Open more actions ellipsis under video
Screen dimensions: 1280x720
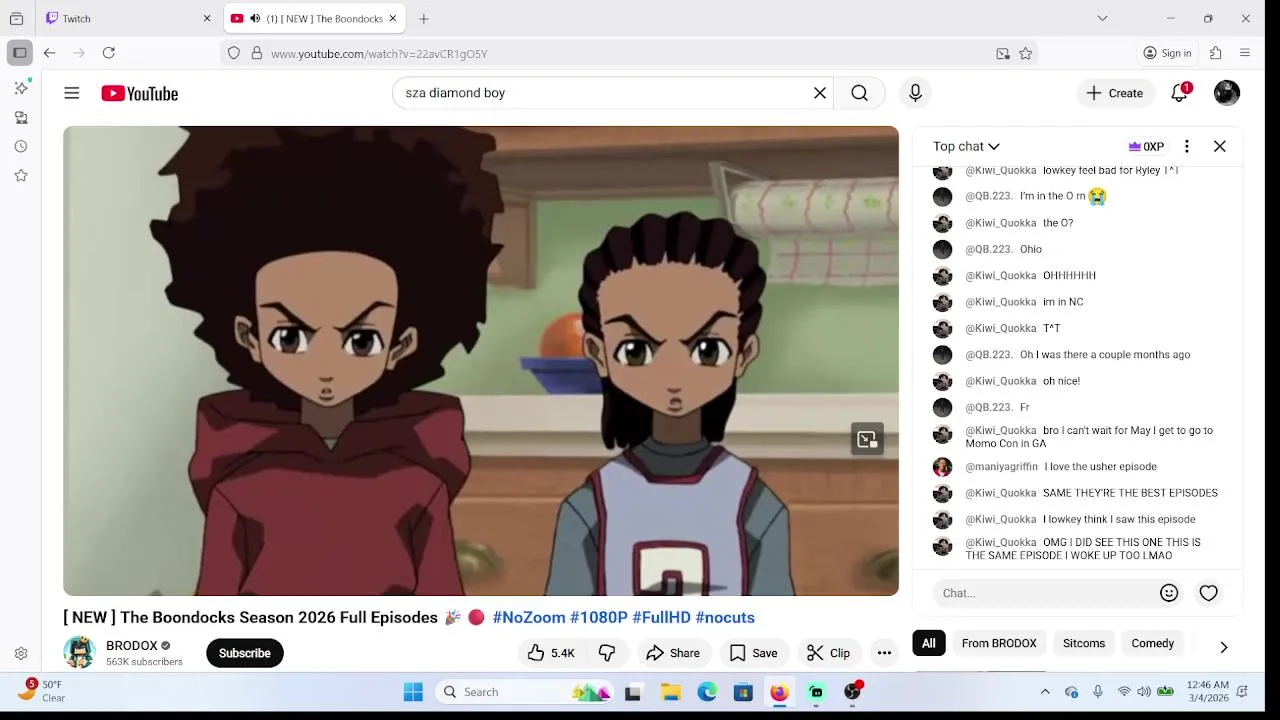coord(884,653)
